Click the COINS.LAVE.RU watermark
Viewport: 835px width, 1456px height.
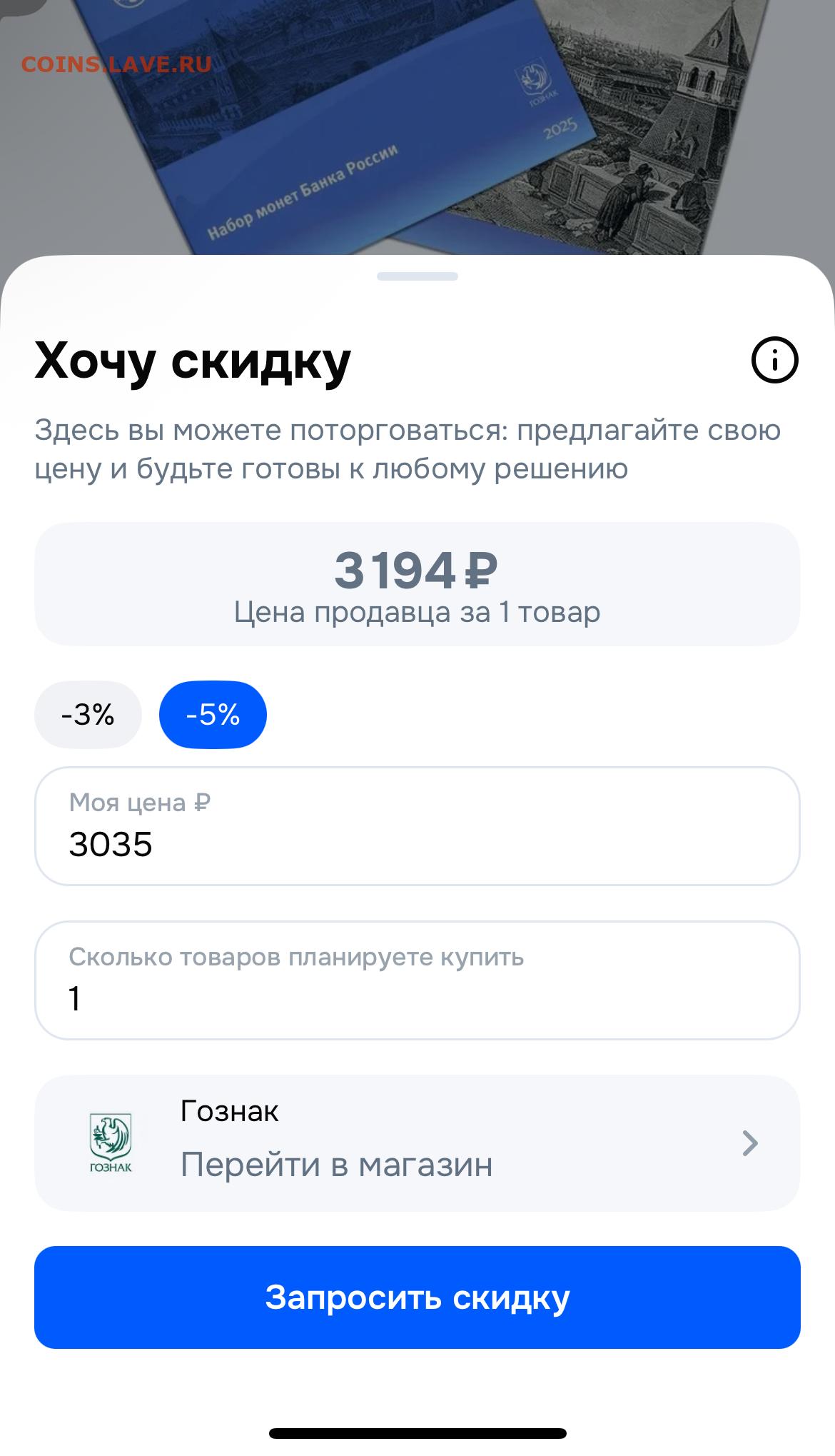[x=116, y=64]
